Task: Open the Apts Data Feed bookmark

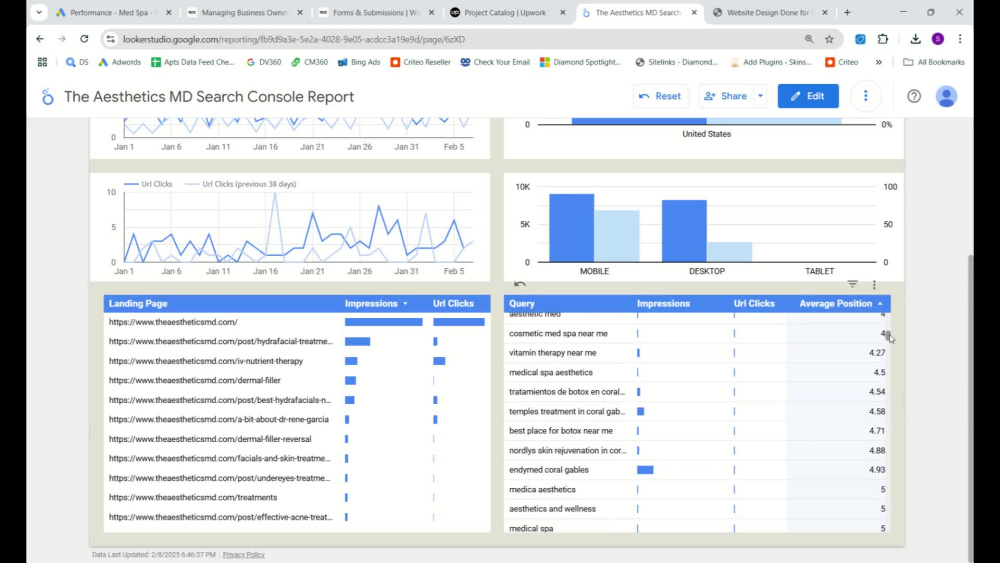Action: pyautogui.click(x=193, y=62)
